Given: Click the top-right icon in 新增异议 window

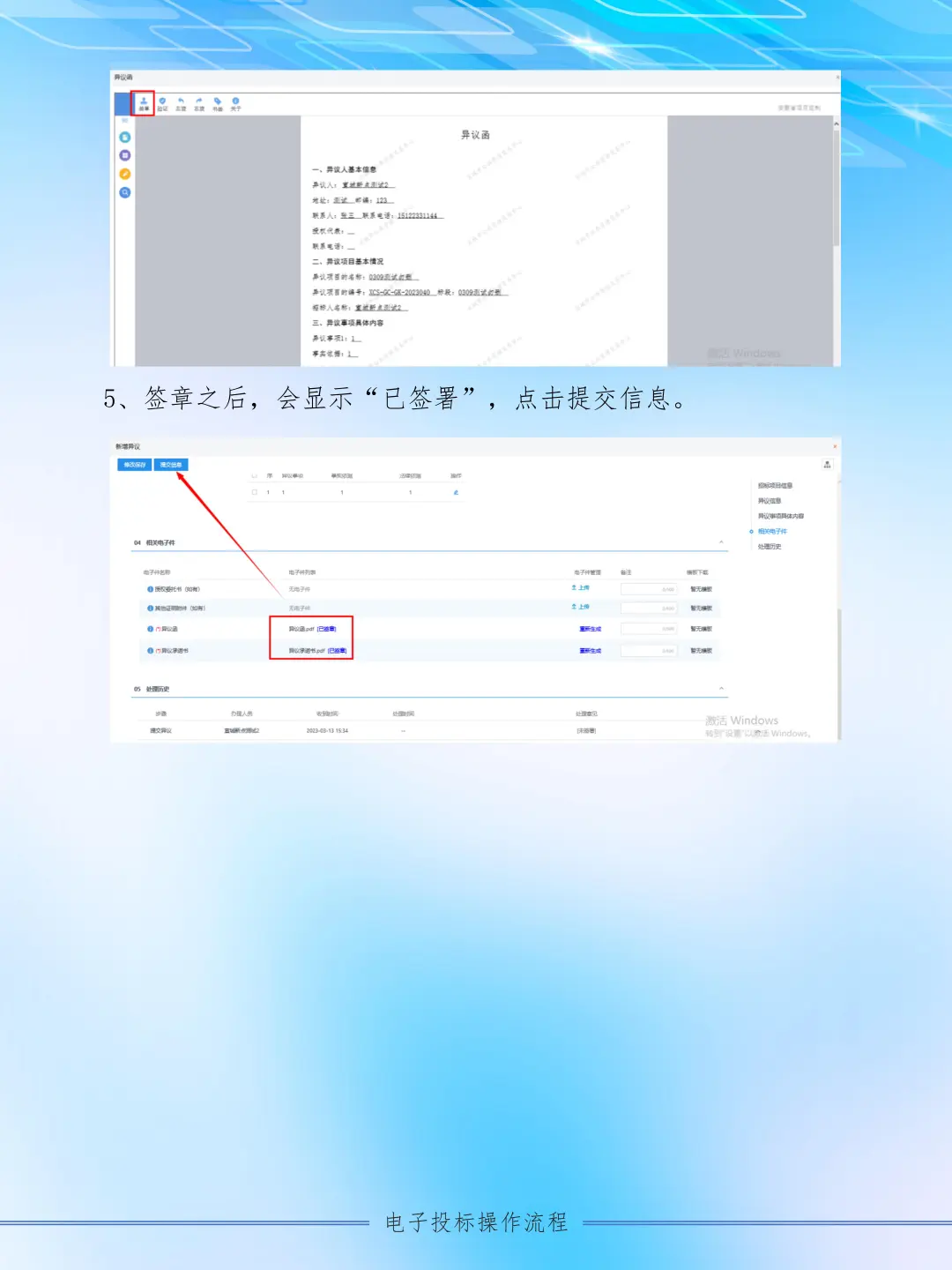Looking at the screenshot, I should 827,465.
